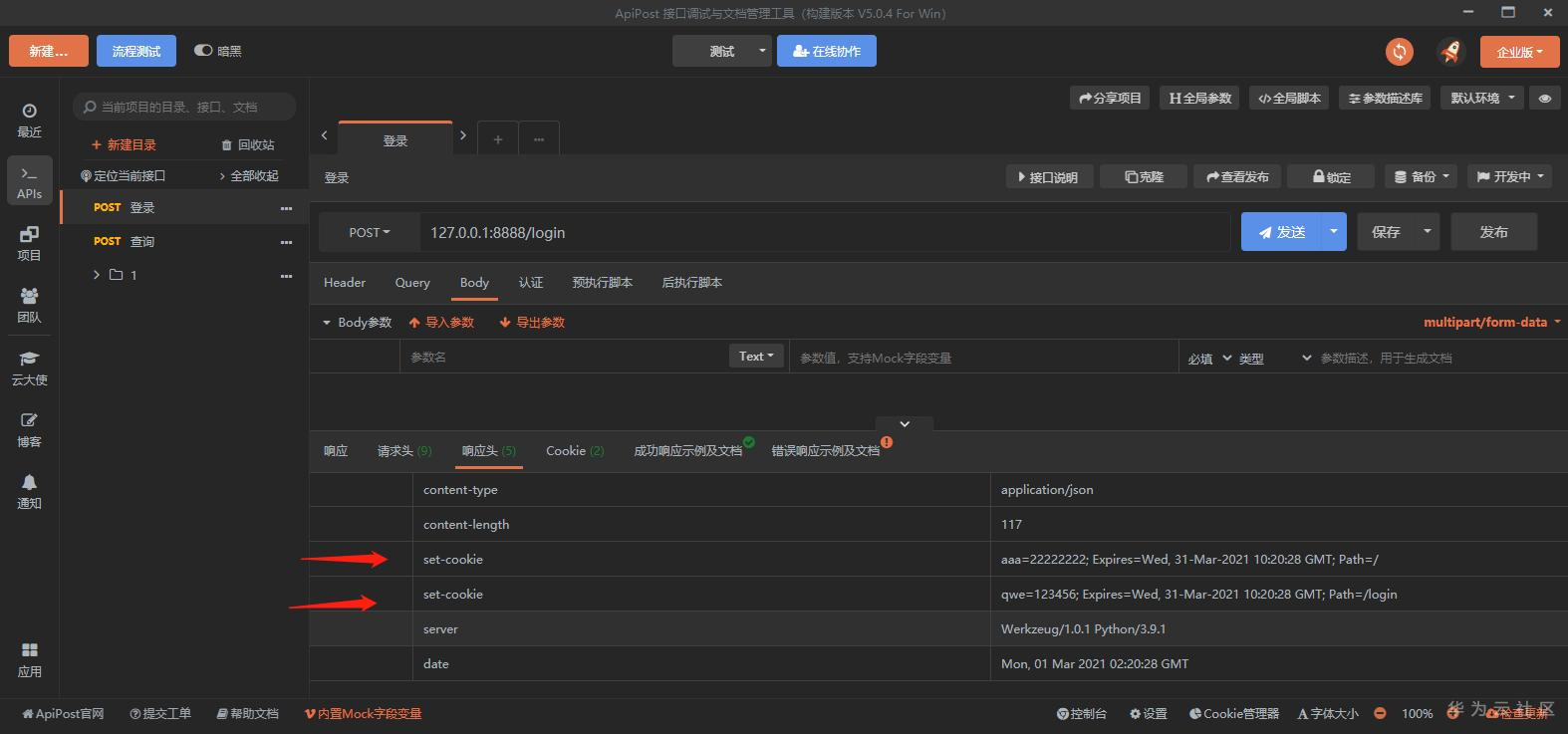Open the 项目 project sidebar icon

pyautogui.click(x=30, y=243)
